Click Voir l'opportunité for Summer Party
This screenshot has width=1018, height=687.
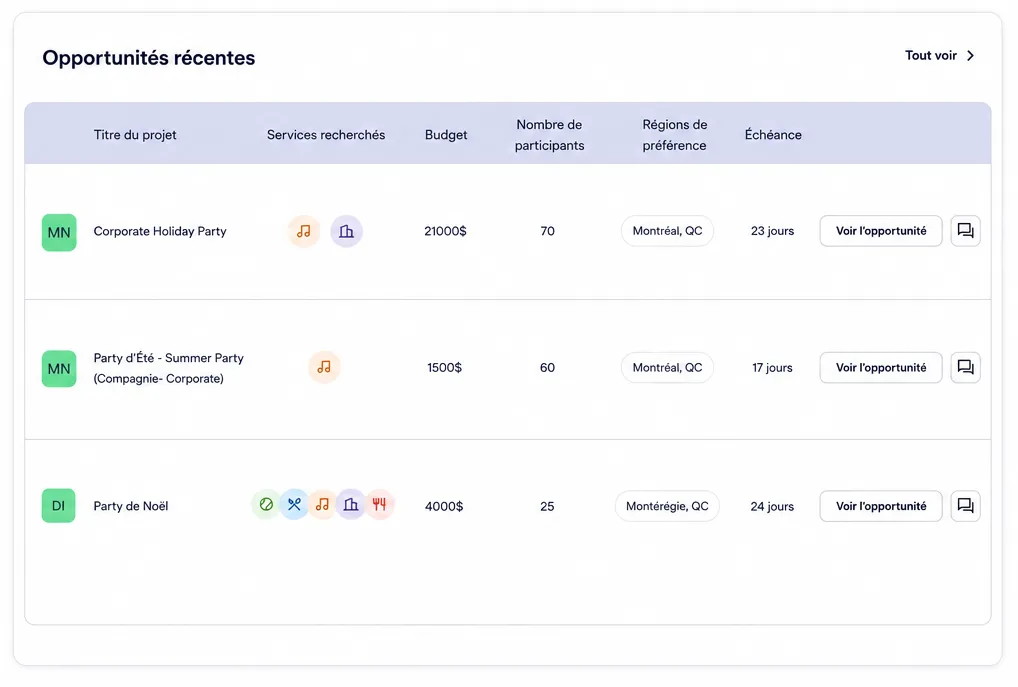880,368
